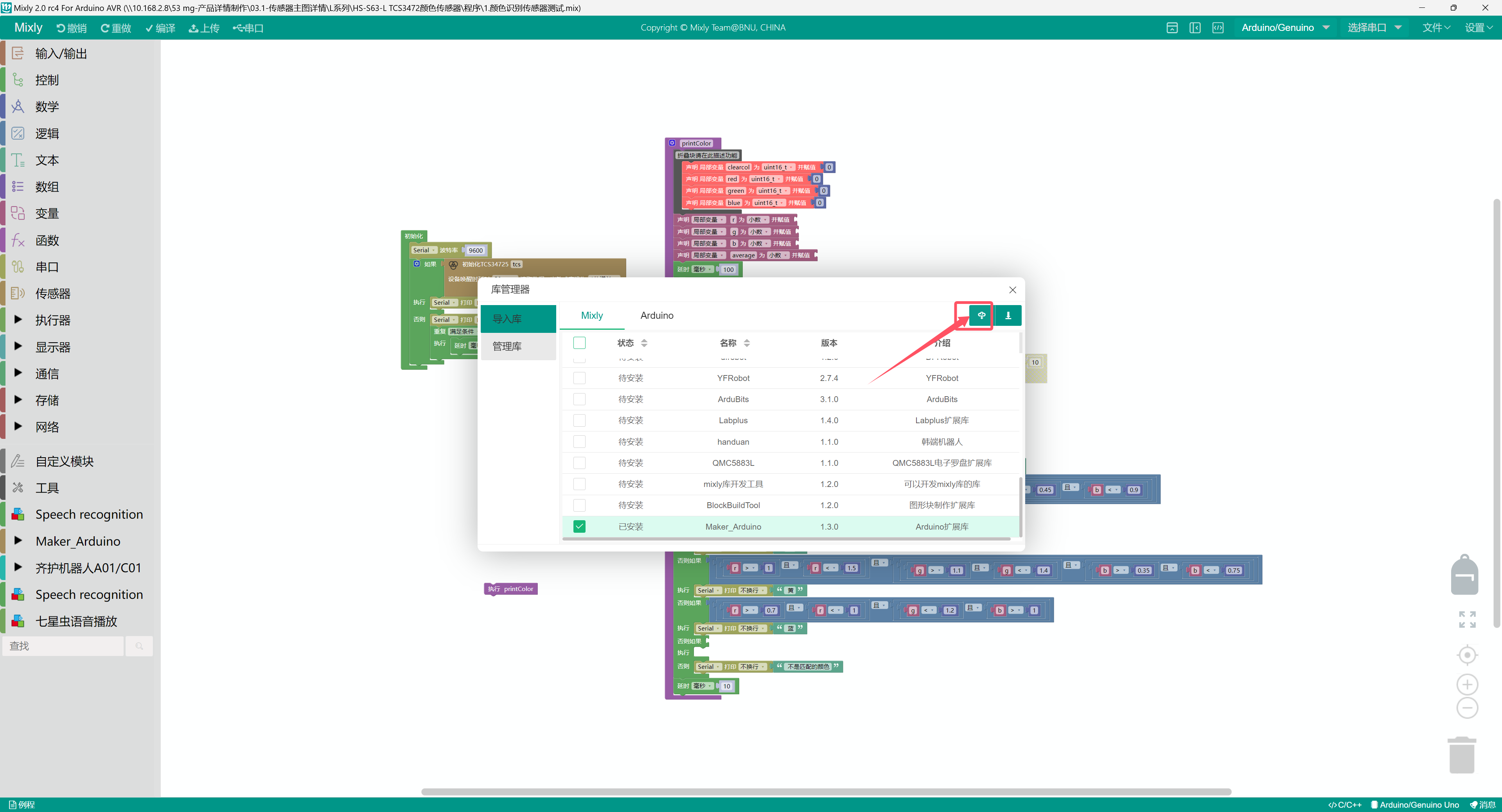The width and height of the screenshot is (1502, 812).
Task: Click the local import download icon
Action: [x=1008, y=315]
